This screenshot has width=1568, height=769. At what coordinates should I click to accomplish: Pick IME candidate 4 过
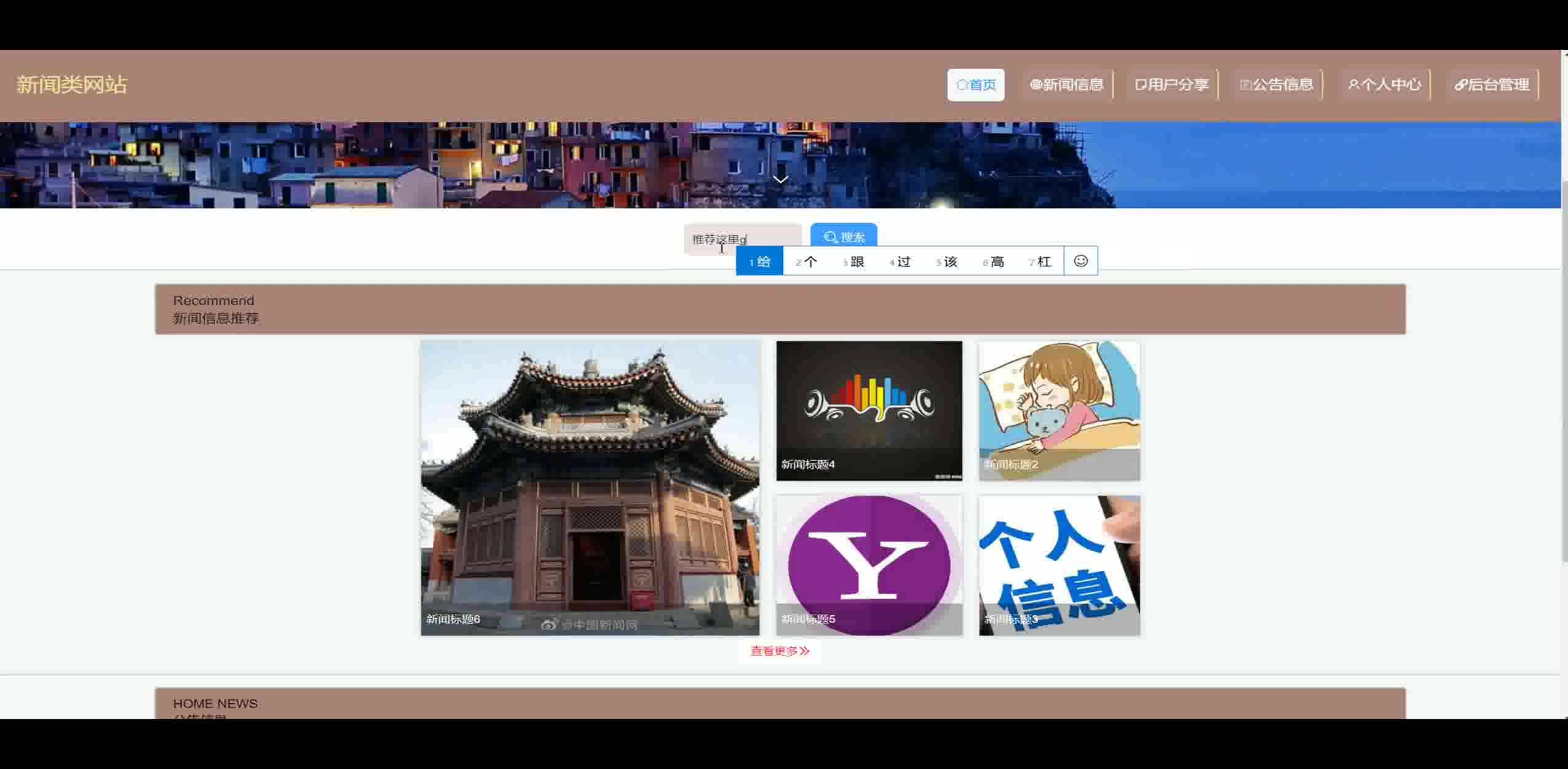[x=900, y=261]
